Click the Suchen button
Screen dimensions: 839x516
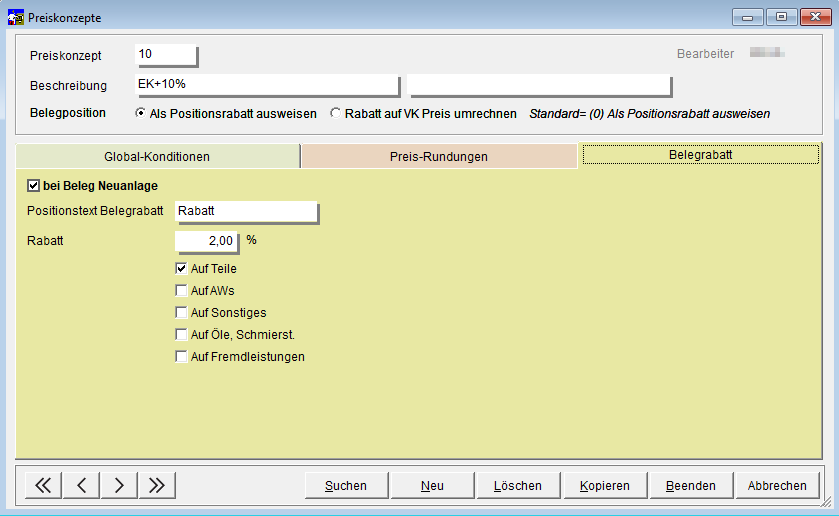click(x=346, y=485)
